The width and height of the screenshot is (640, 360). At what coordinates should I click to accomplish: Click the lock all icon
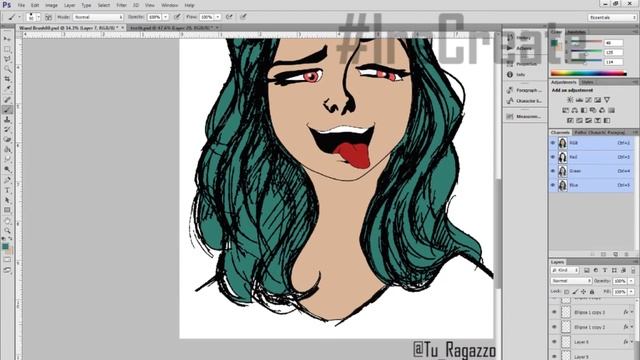[x=592, y=291]
